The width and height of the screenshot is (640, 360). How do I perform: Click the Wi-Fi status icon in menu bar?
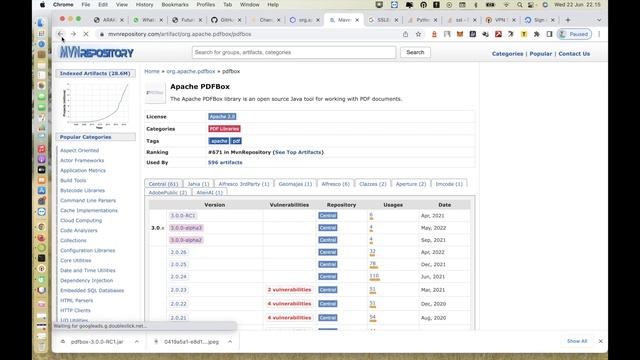(507, 4)
